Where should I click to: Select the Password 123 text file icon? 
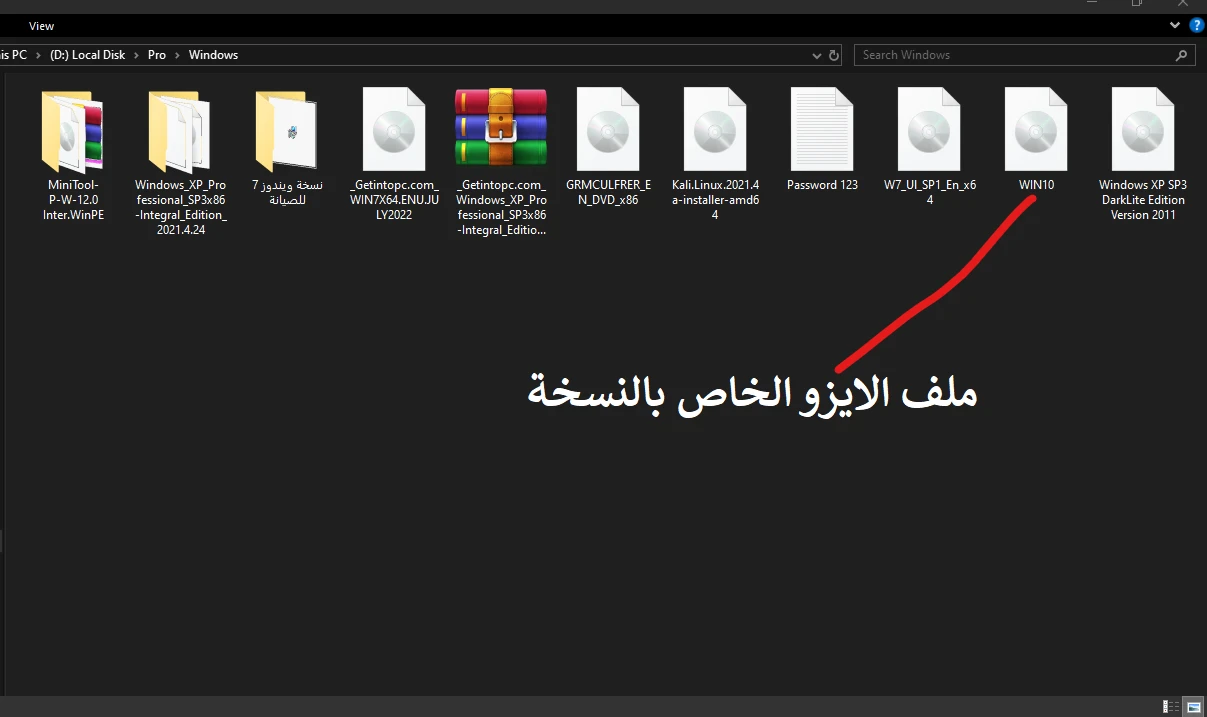pos(822,130)
